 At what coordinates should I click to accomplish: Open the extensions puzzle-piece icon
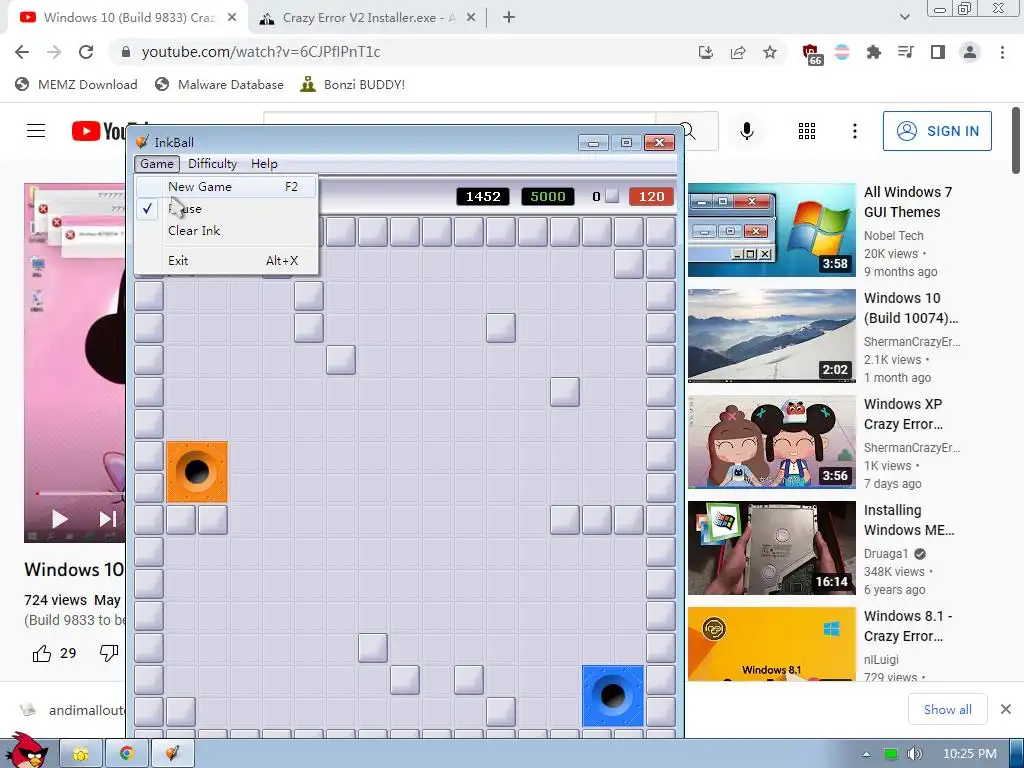tap(874, 52)
